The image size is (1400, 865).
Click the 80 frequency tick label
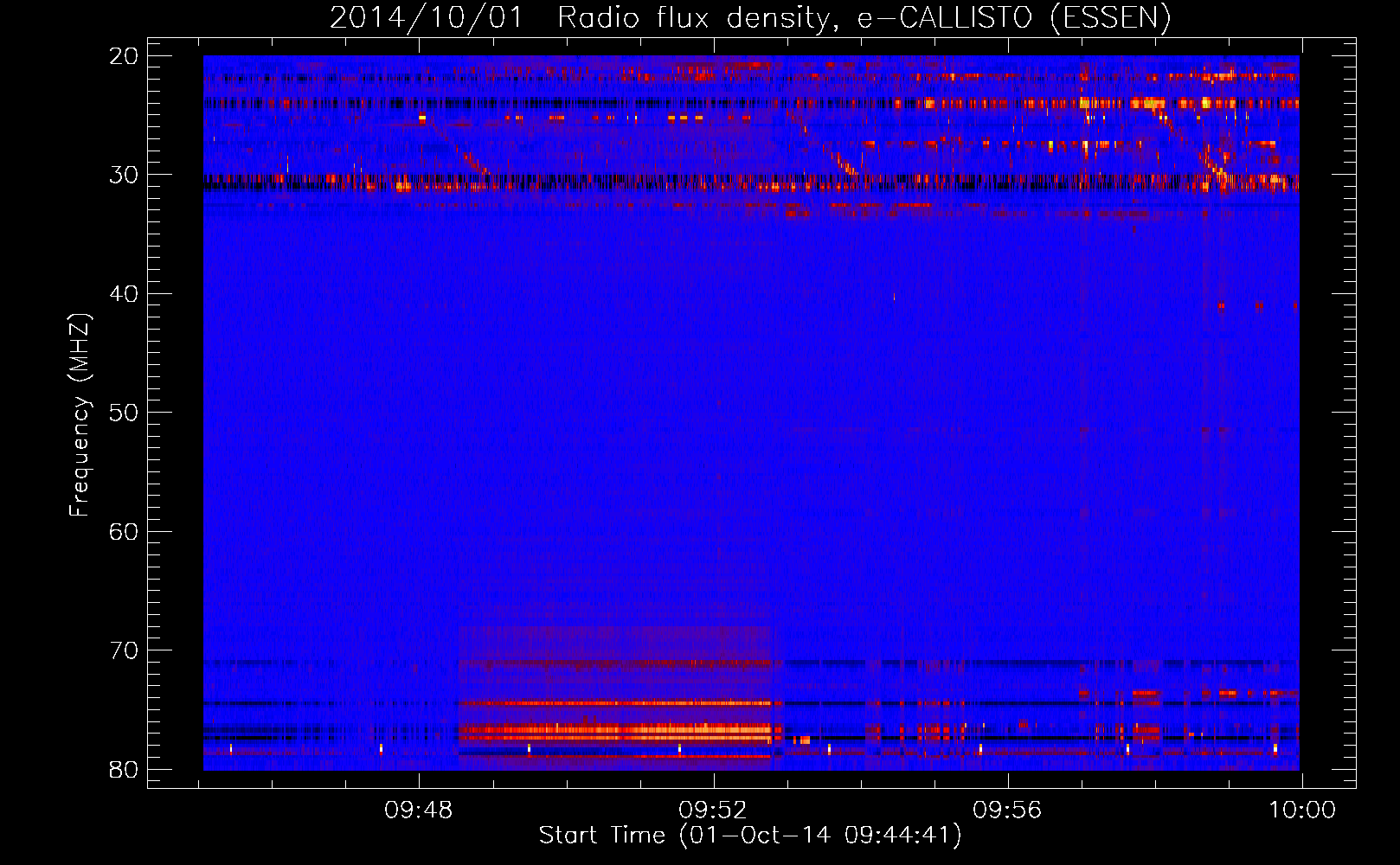pos(124,769)
